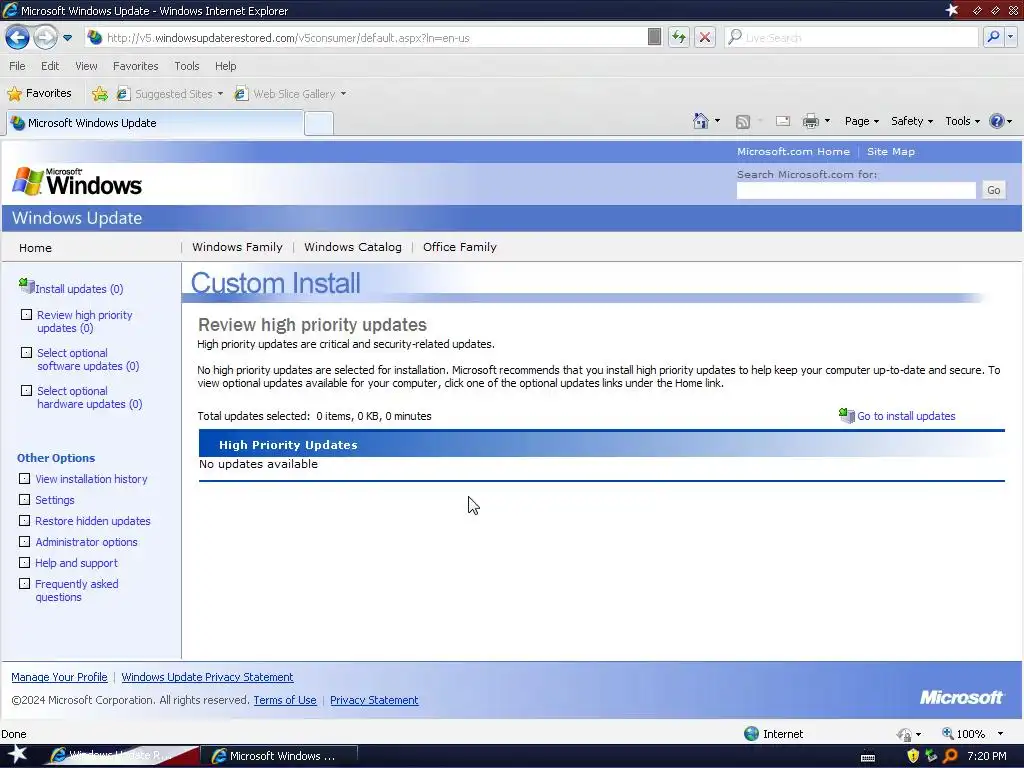Click the Favorites star button in the favorites bar
1024x768 pixels.
point(39,93)
